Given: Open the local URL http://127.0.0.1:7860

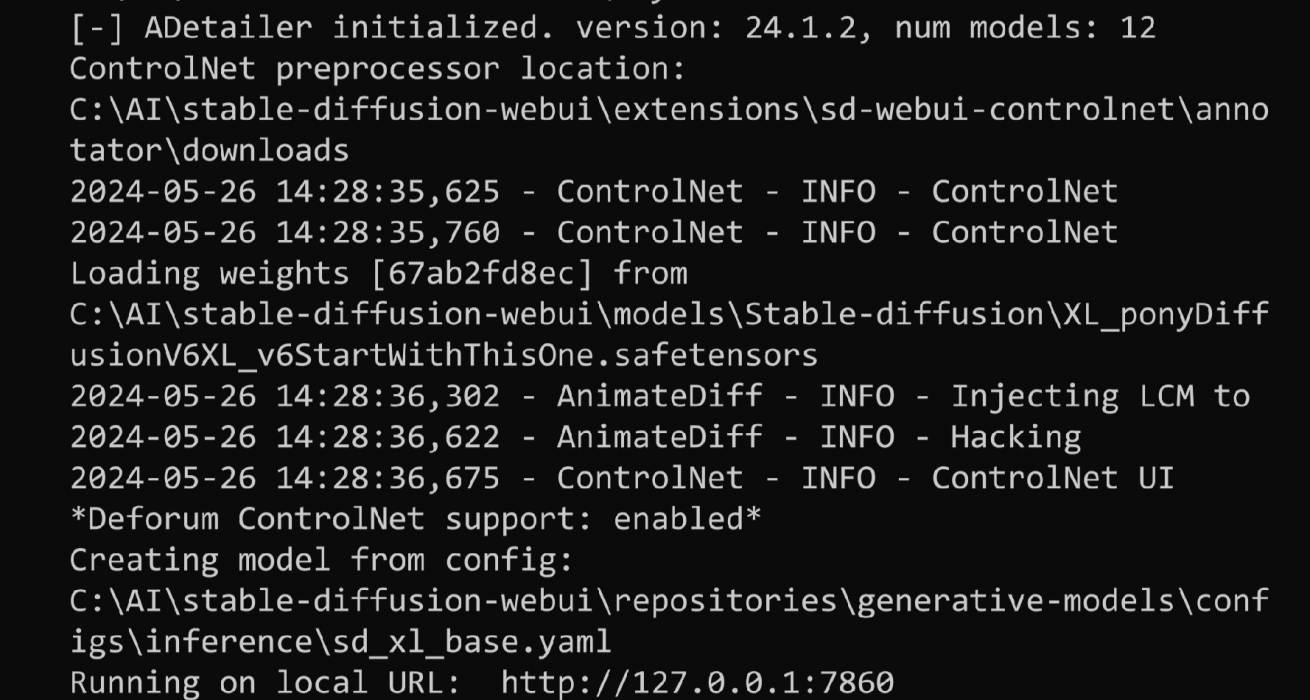Looking at the screenshot, I should pos(697,683).
